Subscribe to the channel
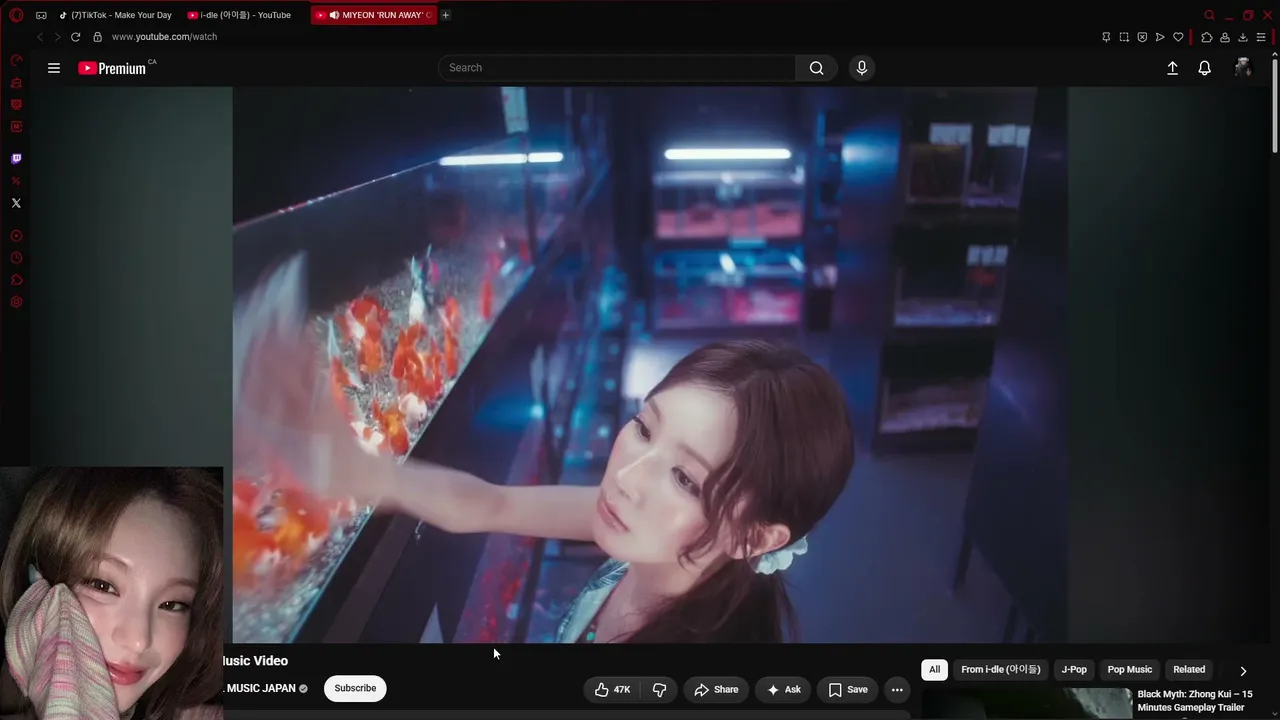 pyautogui.click(x=355, y=688)
